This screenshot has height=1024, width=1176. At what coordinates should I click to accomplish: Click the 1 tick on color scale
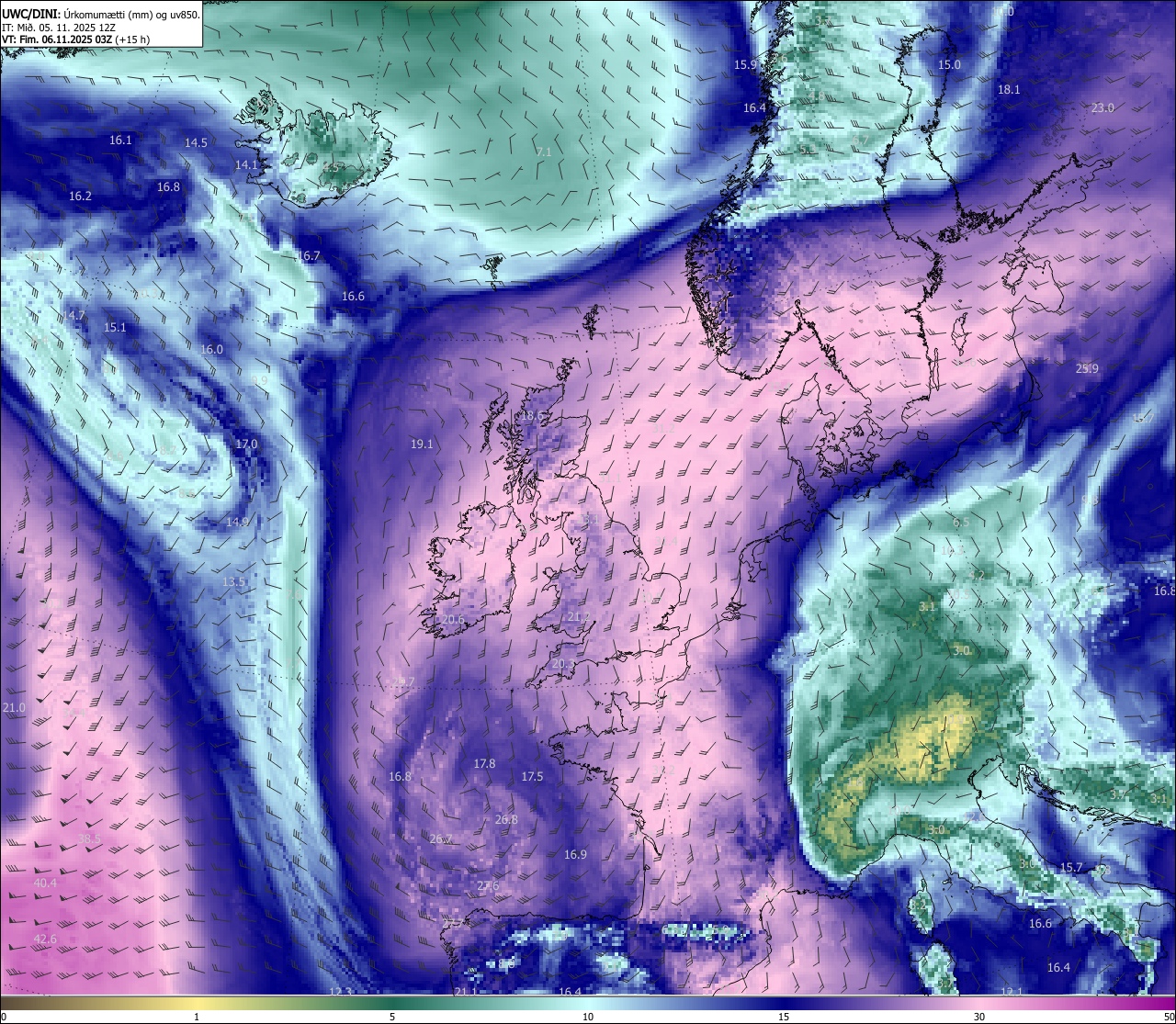click(197, 1017)
